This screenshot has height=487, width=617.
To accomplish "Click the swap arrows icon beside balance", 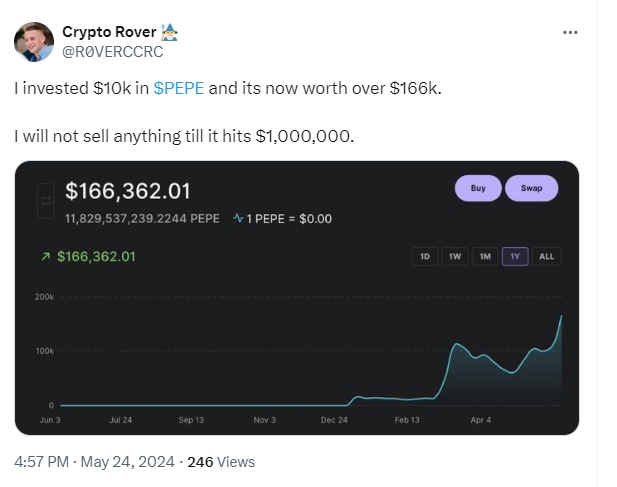I will pyautogui.click(x=46, y=201).
